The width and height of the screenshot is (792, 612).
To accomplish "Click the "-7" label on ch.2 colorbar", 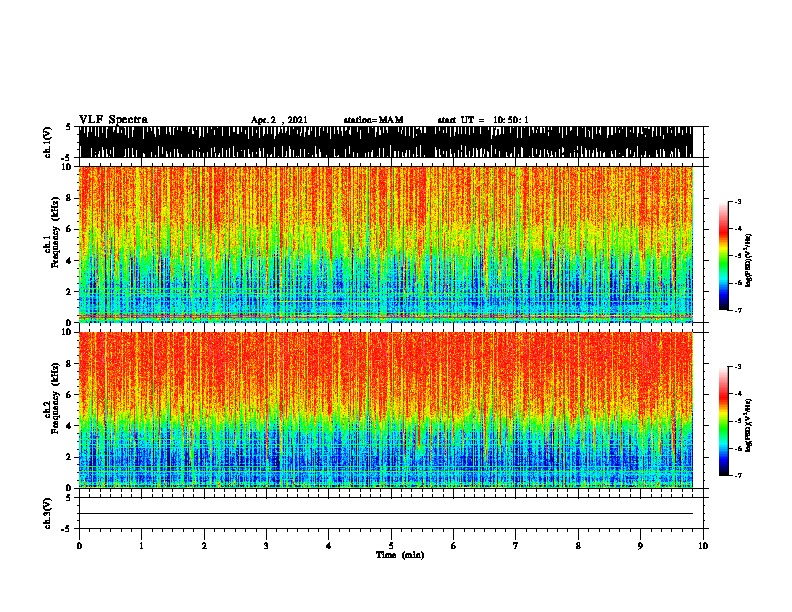I will pyautogui.click(x=738, y=476).
